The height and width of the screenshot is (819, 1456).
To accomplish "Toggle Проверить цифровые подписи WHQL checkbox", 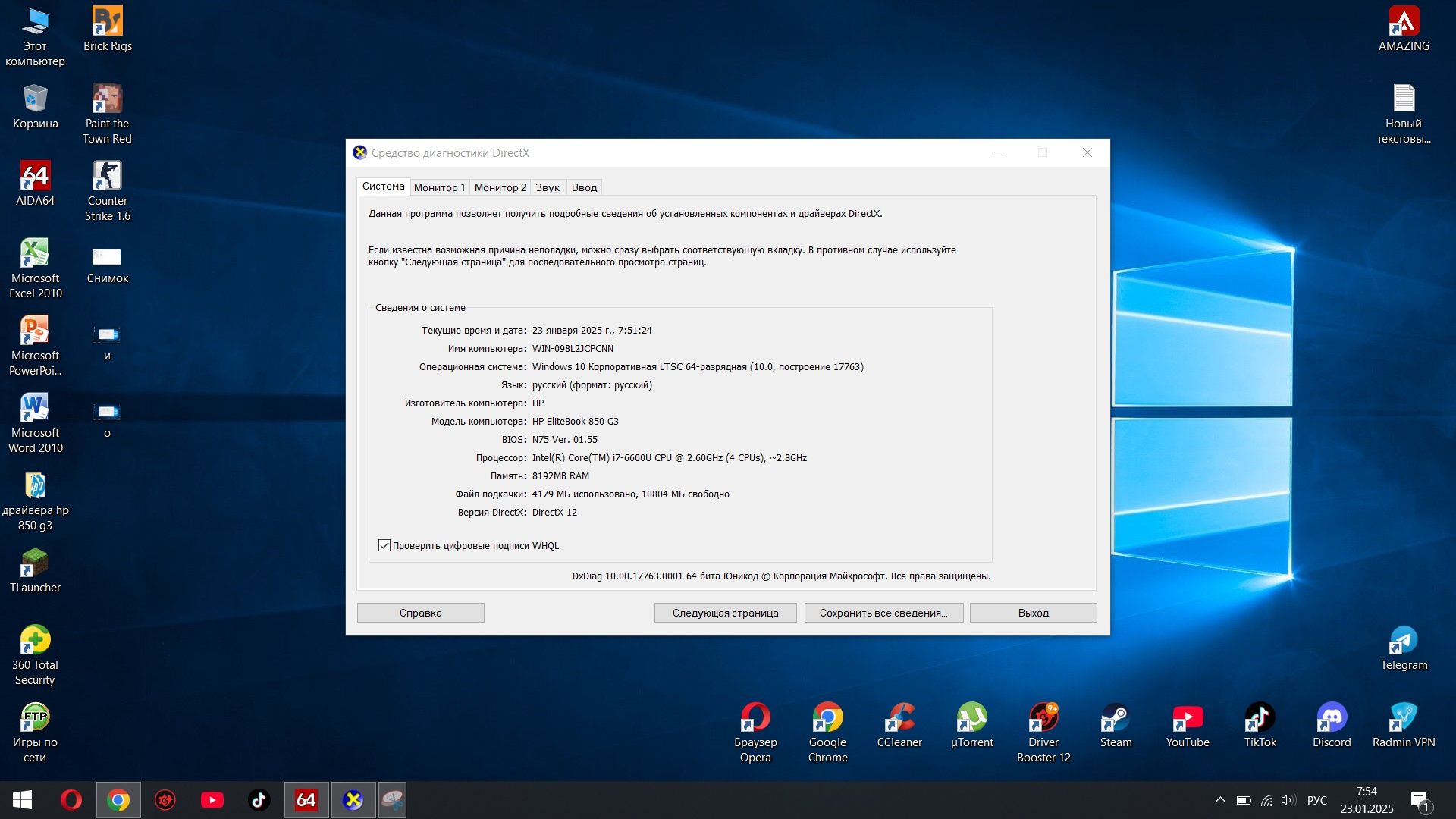I will tap(384, 545).
